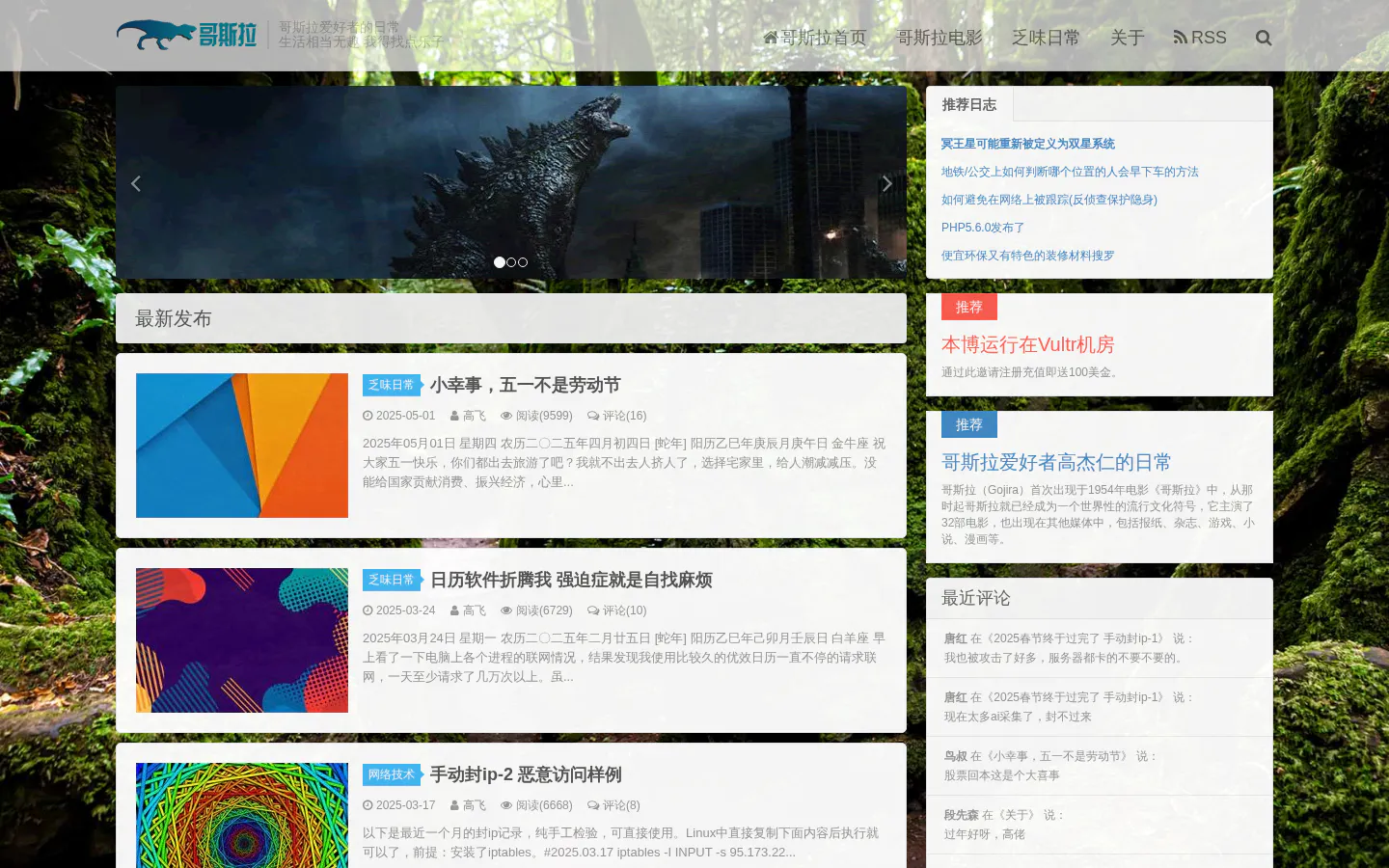Click 网络技术 category tag
The image size is (1389, 868).
[x=391, y=774]
